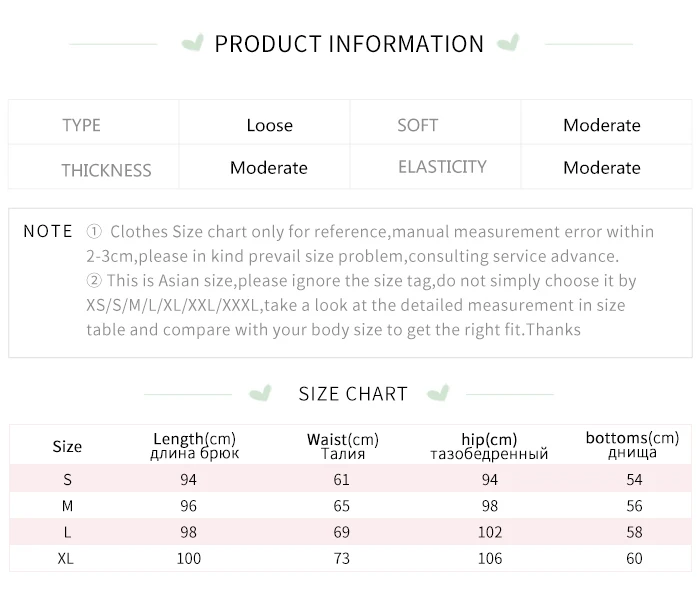Select the SIZE CHART heading
700x598 pixels.
[353, 394]
